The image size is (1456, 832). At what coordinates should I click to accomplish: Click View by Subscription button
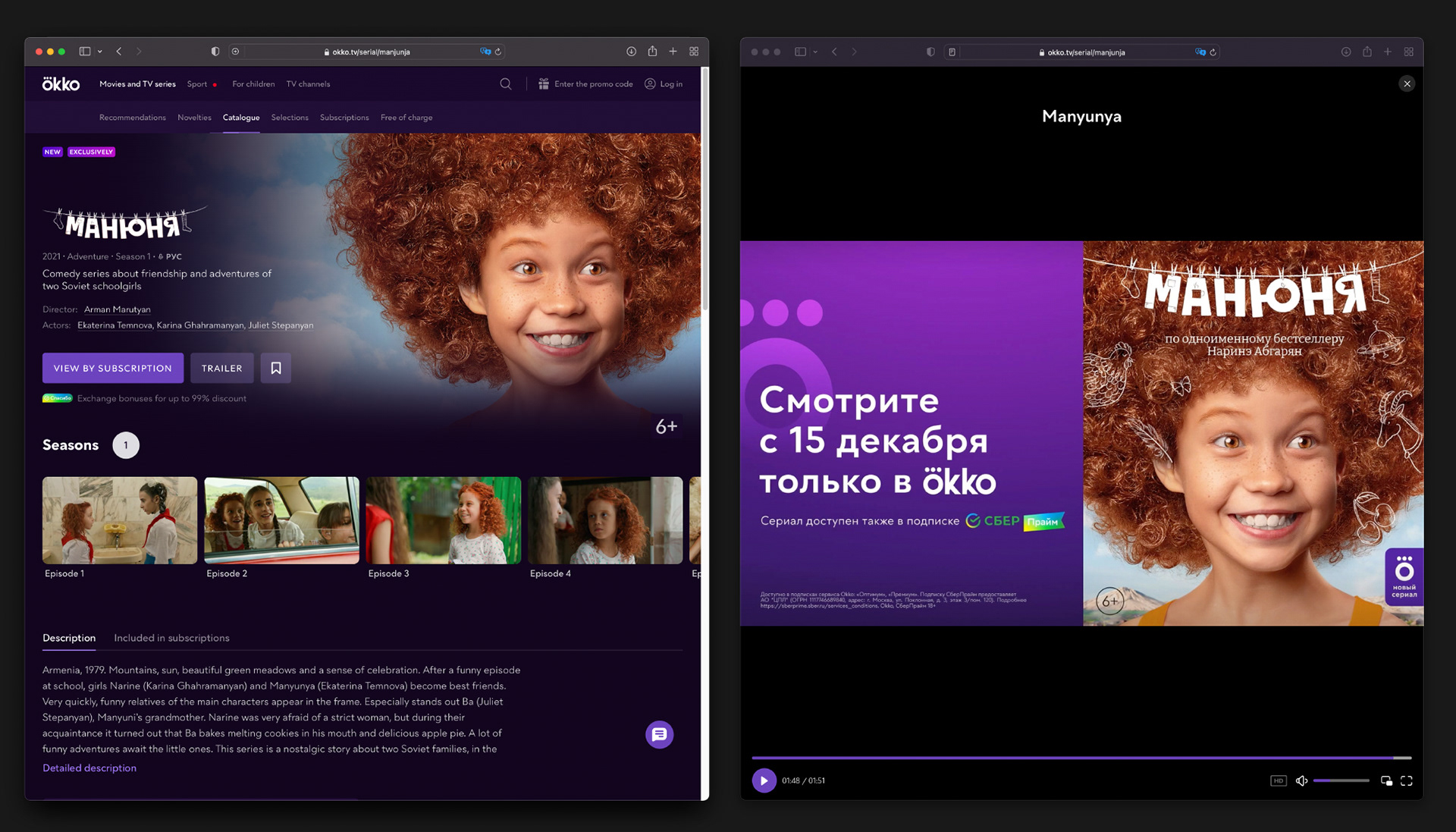pos(113,368)
